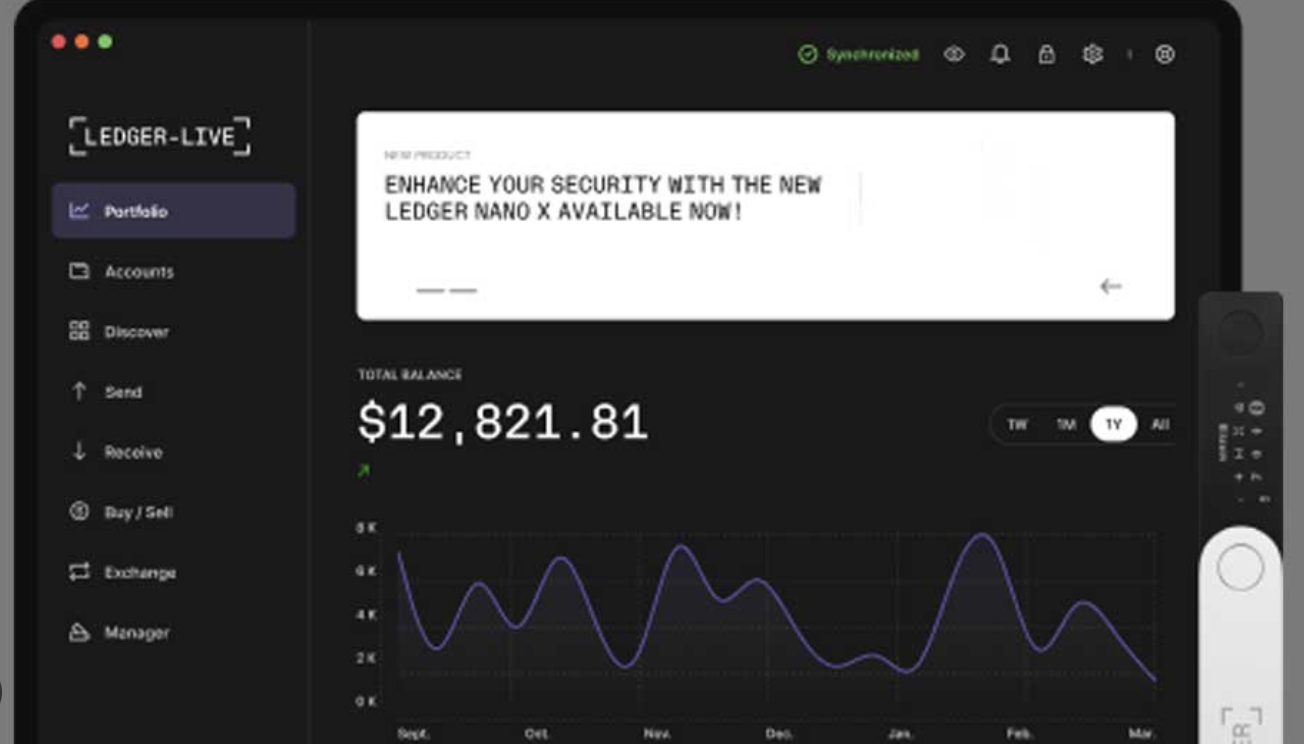1304x744 pixels.
Task: Click the second banner slide indicator dash
Action: [463, 291]
